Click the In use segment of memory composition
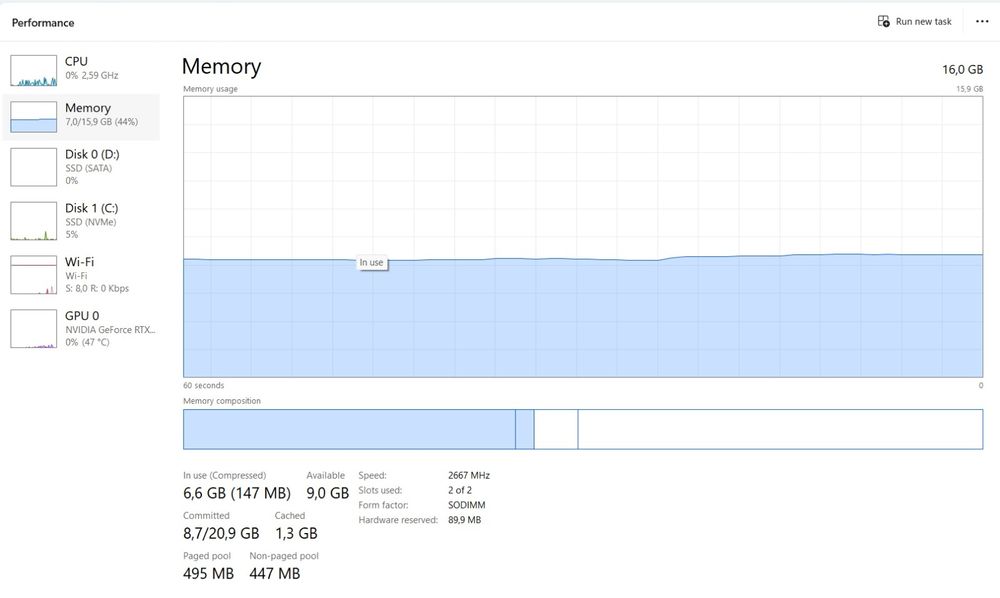The width and height of the screenshot is (1000, 598). 348,429
